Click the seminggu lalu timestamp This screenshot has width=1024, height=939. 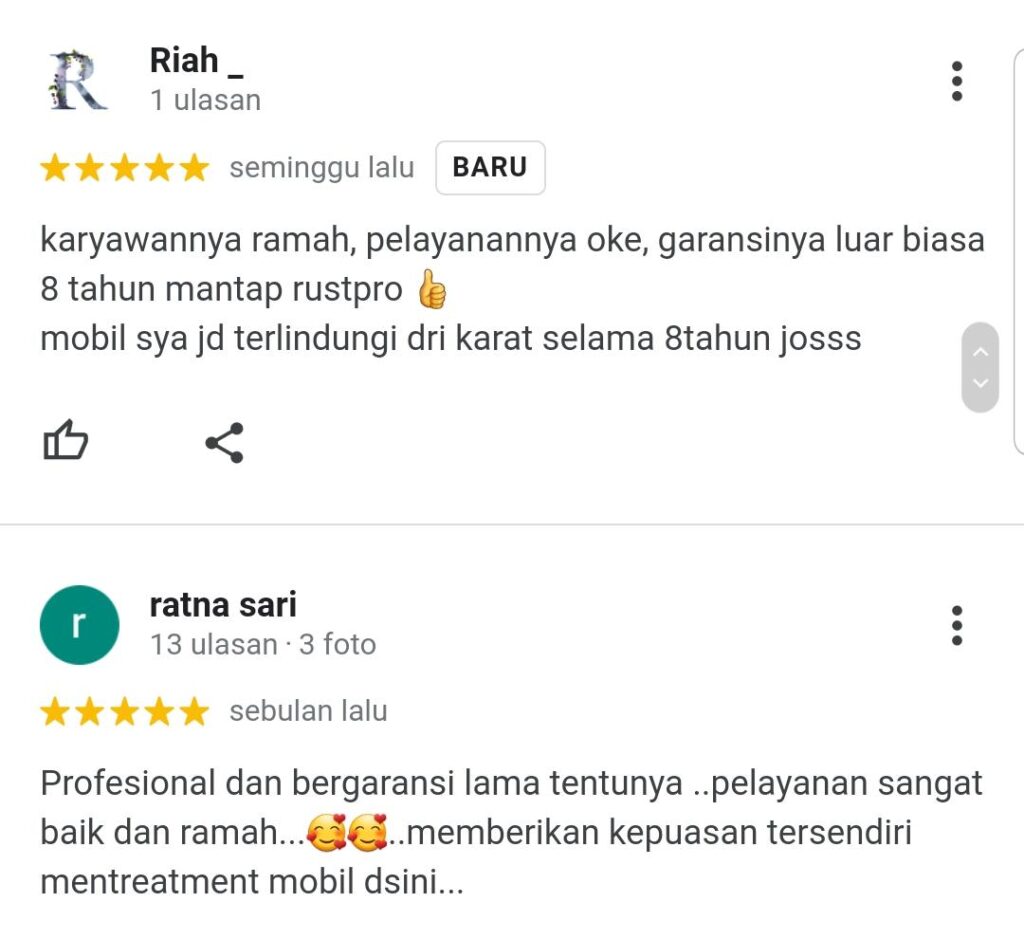[322, 168]
